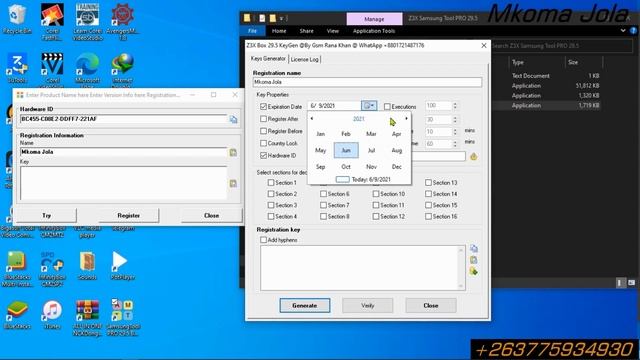Image resolution: width=640 pixels, height=360 pixels.
Task: Click paste icon beside Key field
Action: tap(233, 183)
